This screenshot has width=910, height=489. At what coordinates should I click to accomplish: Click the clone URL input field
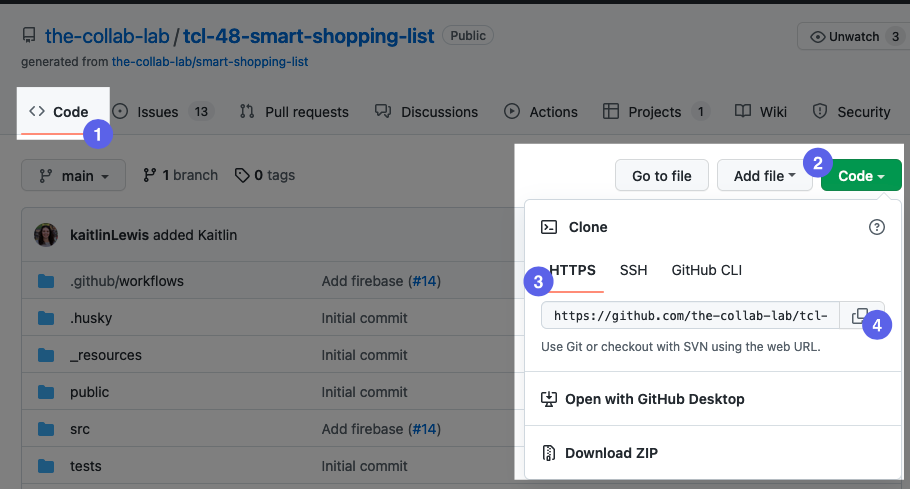[690, 316]
